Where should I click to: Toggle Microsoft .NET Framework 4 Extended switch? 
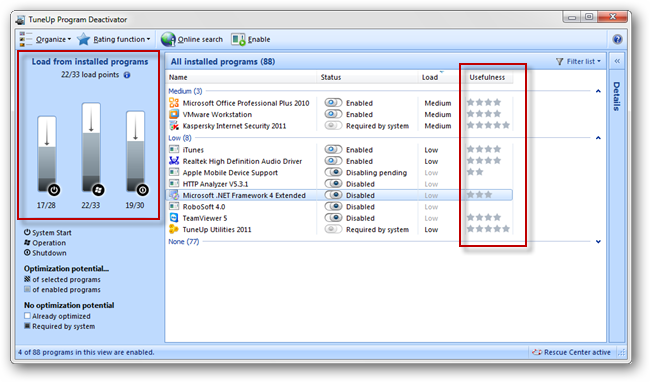(x=333, y=195)
